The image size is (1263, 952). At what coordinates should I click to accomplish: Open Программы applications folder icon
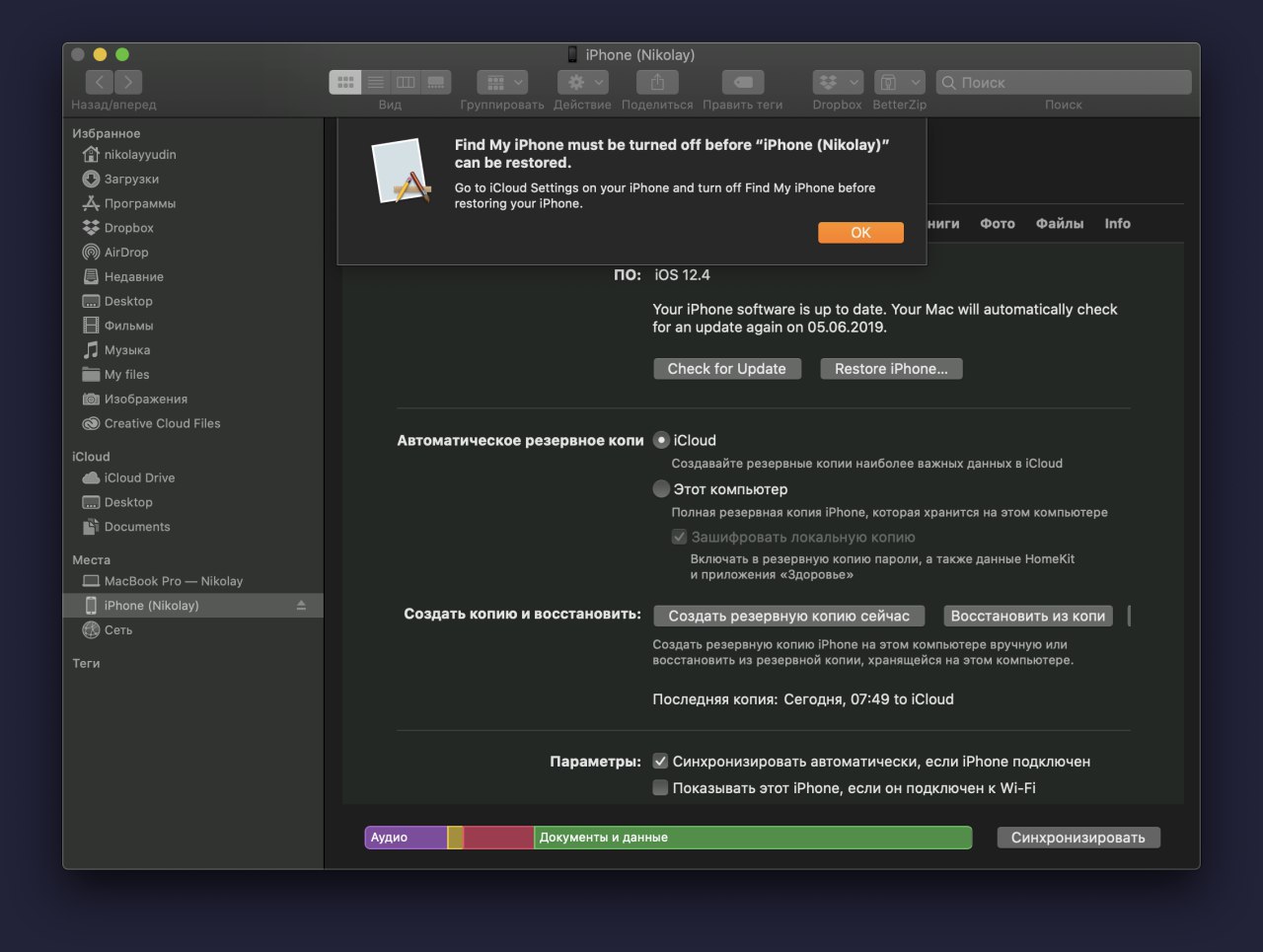point(91,203)
